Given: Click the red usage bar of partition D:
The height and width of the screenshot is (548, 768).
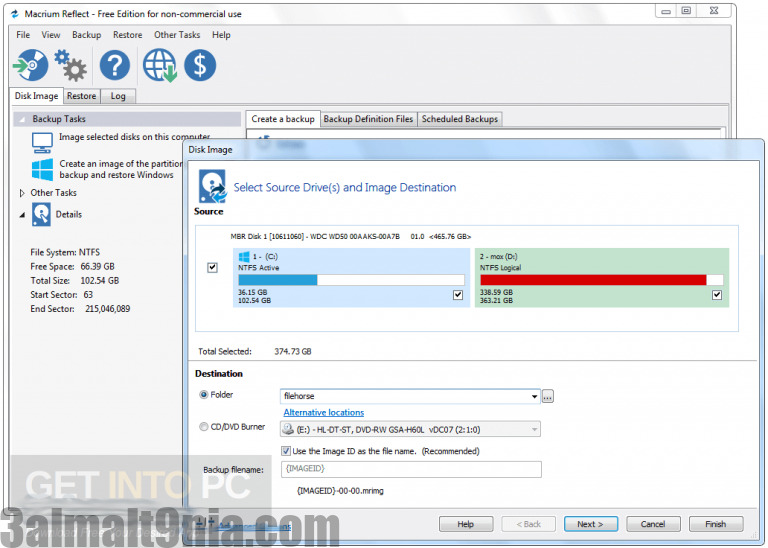Looking at the screenshot, I should tap(593, 280).
